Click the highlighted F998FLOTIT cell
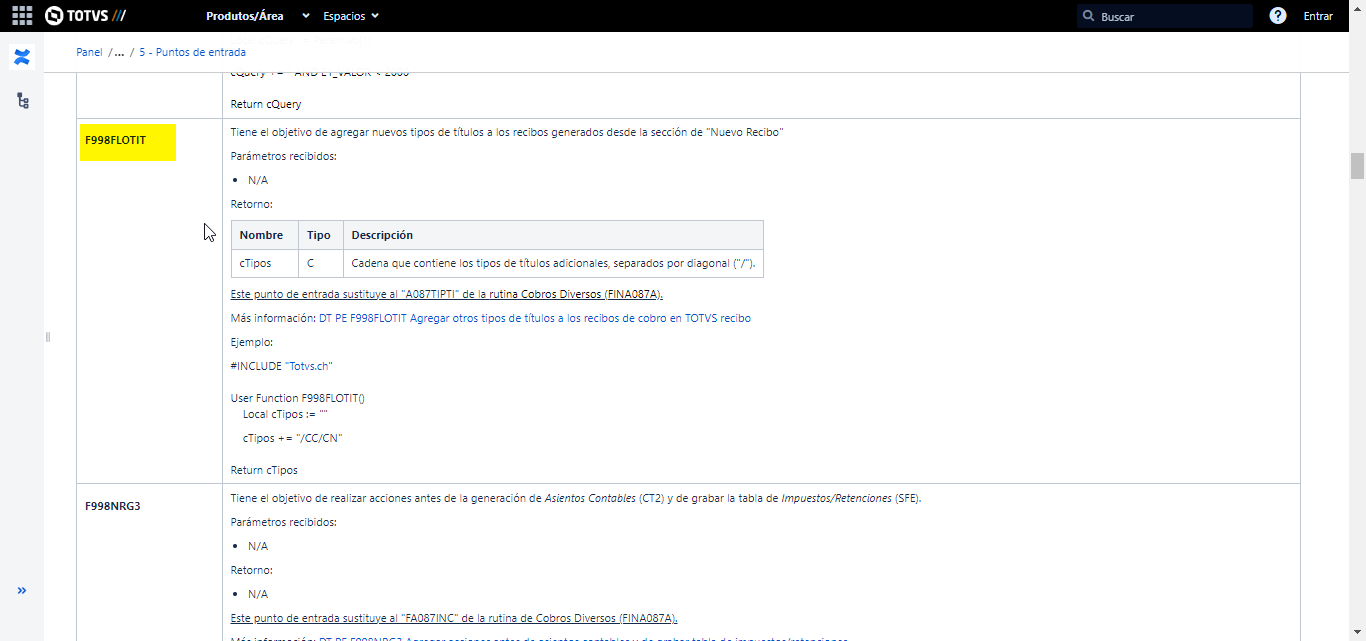 pos(128,142)
